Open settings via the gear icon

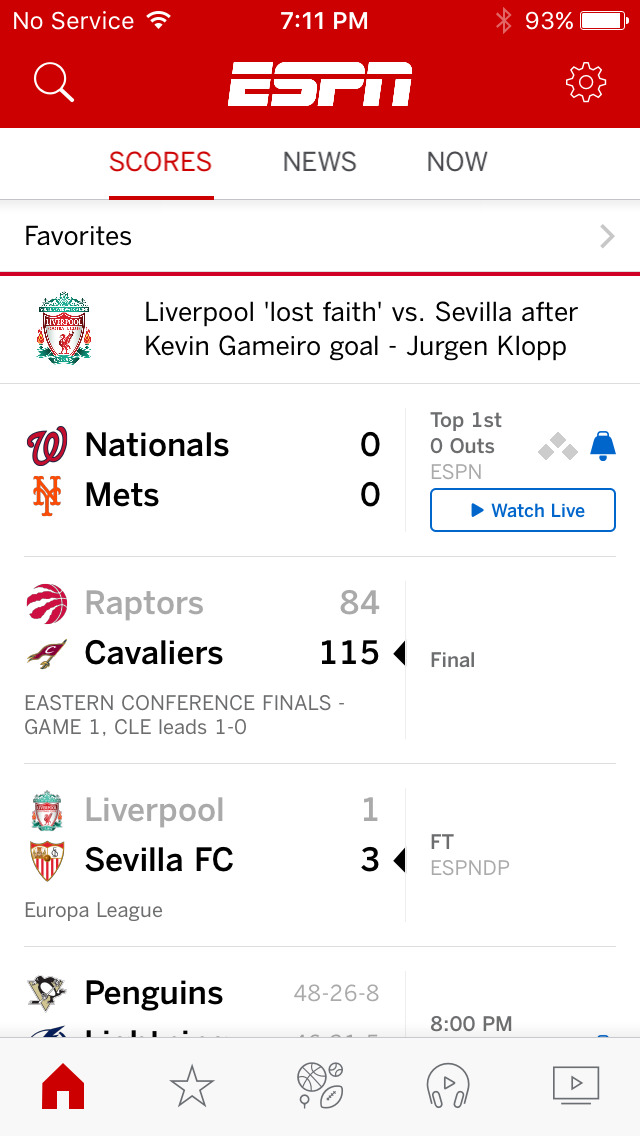(x=586, y=82)
